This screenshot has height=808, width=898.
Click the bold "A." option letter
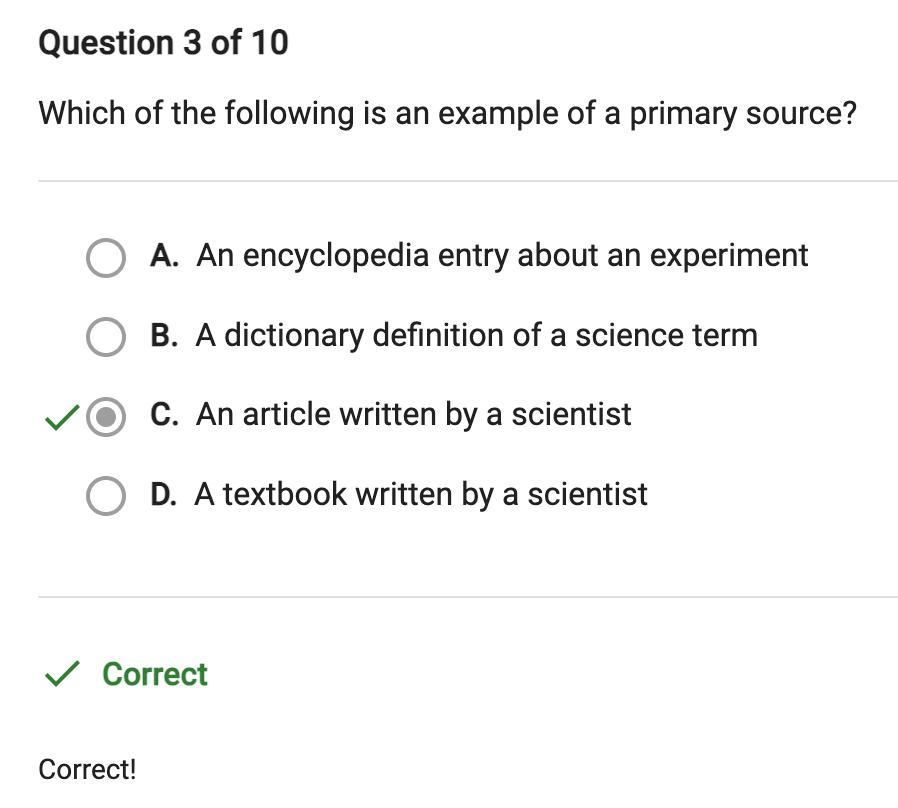click(x=164, y=256)
